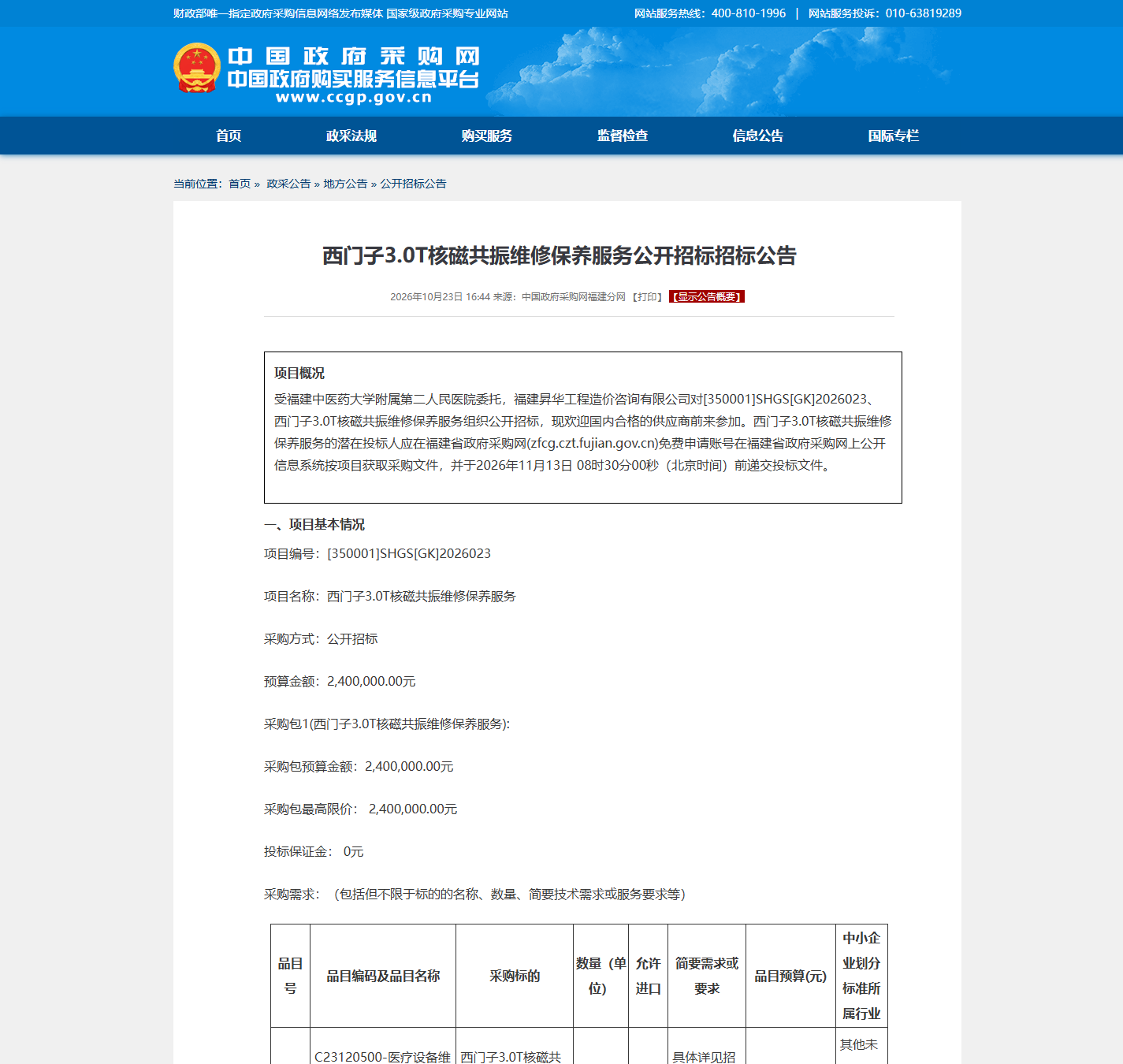This screenshot has height=1064, width=1123.
Task: Select the 项目编号 line with [350001]SHGS[GK]2026023
Action: pyautogui.click(x=377, y=554)
